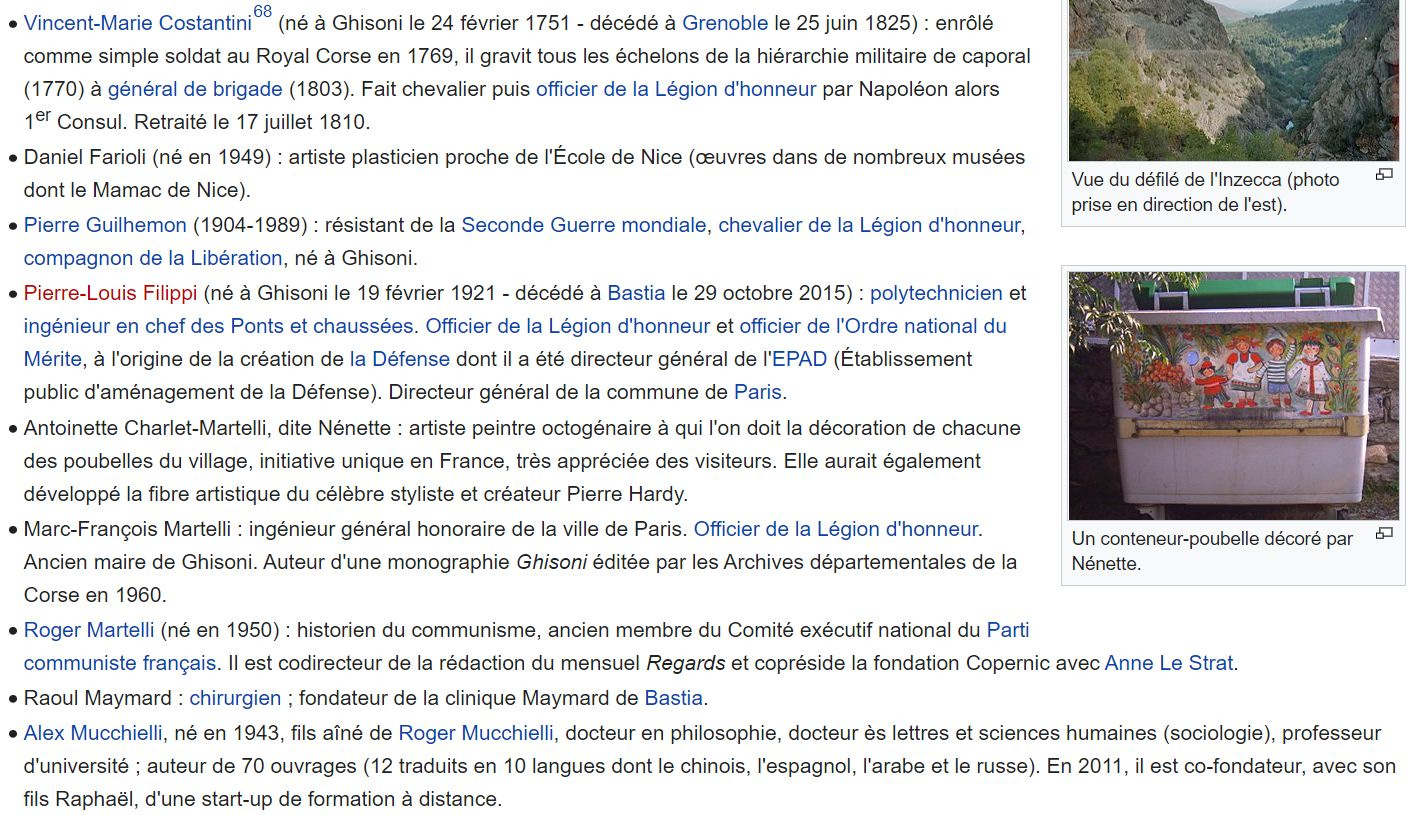Open the chirurgien link
This screenshot has width=1410, height=815.
[237, 698]
